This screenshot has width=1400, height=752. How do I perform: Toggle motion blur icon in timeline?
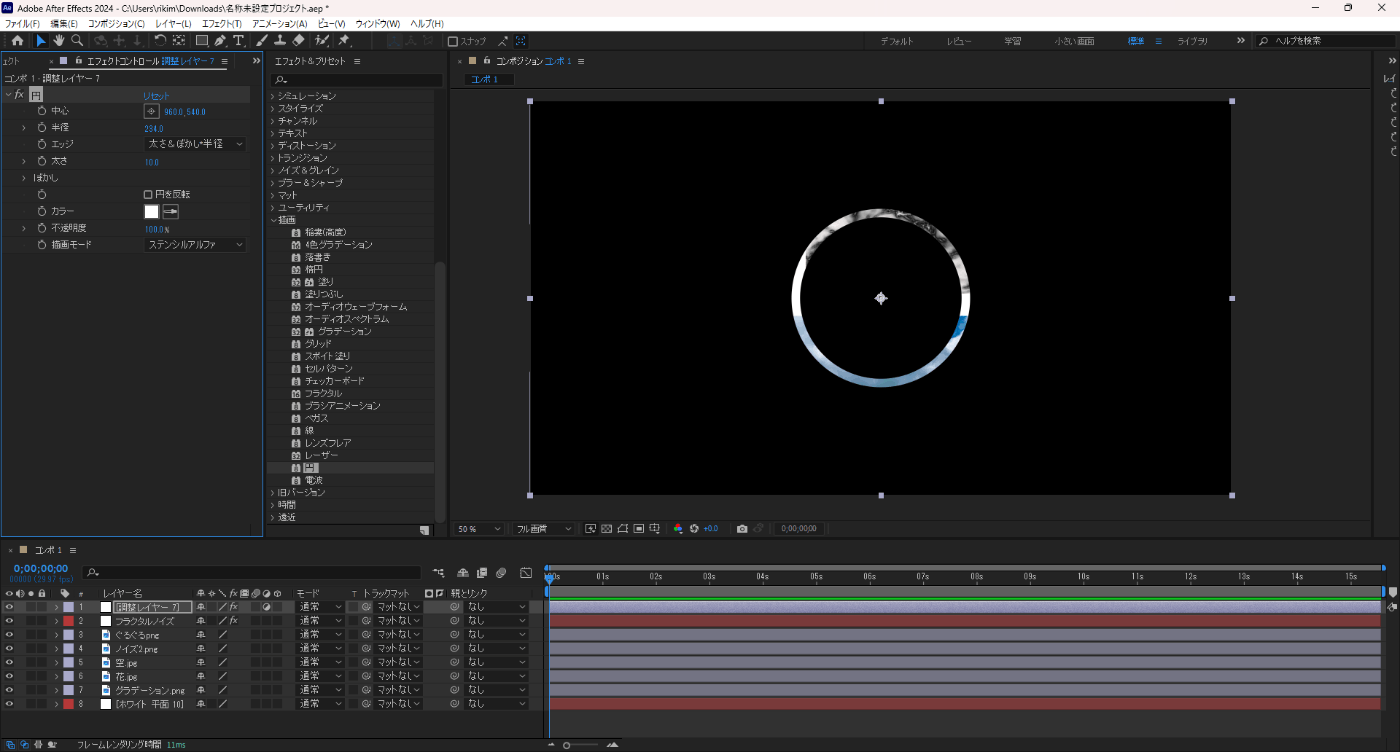pyautogui.click(x=500, y=573)
